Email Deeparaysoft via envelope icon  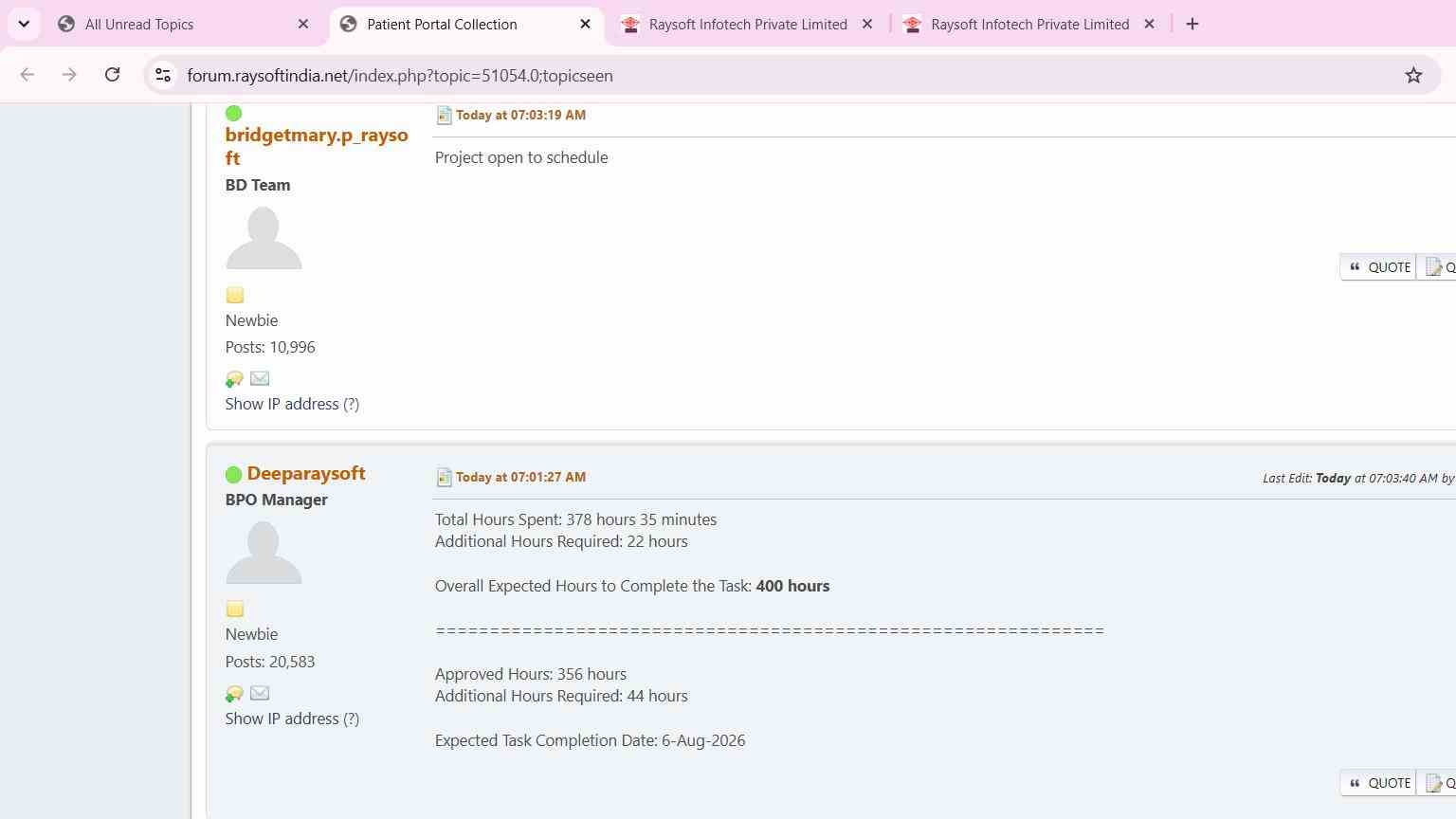(260, 693)
